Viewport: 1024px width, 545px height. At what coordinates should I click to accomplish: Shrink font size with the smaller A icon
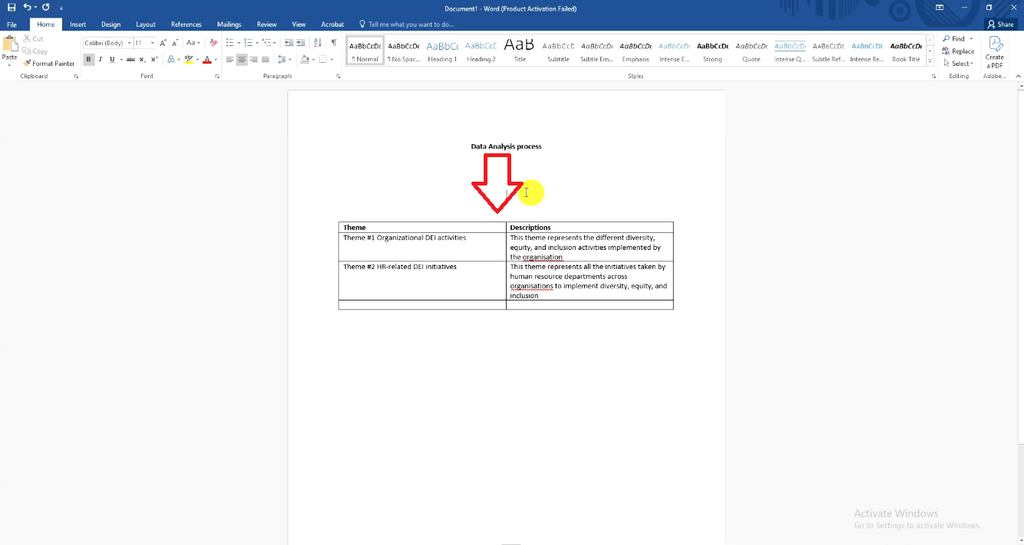(174, 43)
